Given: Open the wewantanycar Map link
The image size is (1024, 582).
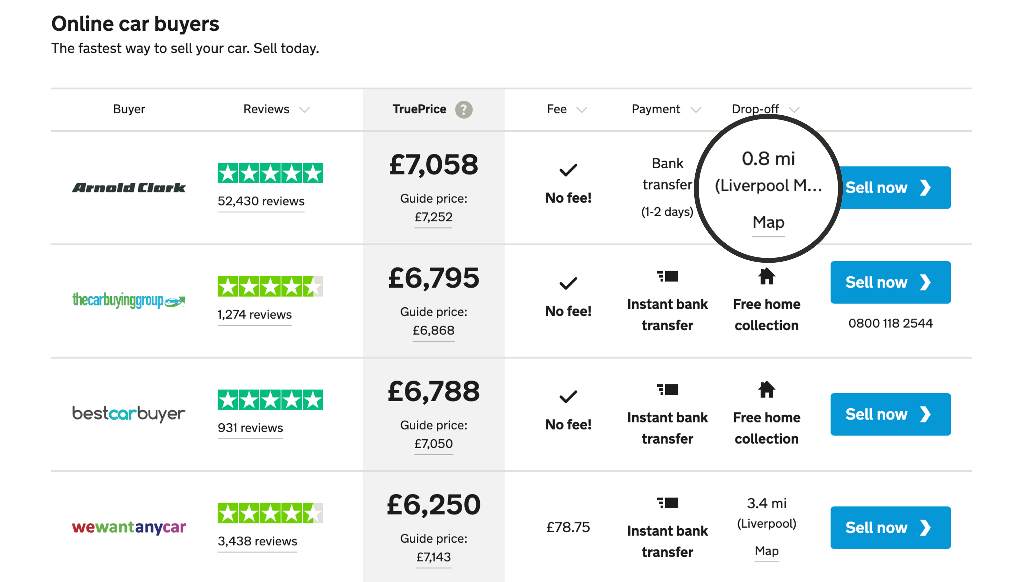Looking at the screenshot, I should click(x=767, y=551).
